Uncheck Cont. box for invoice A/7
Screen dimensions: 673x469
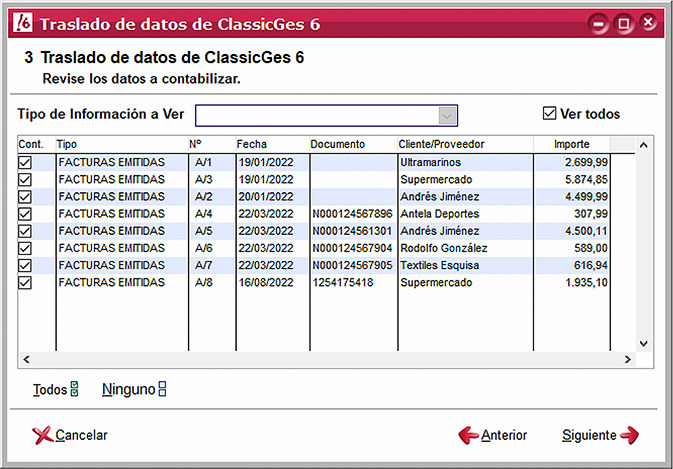click(x=25, y=265)
